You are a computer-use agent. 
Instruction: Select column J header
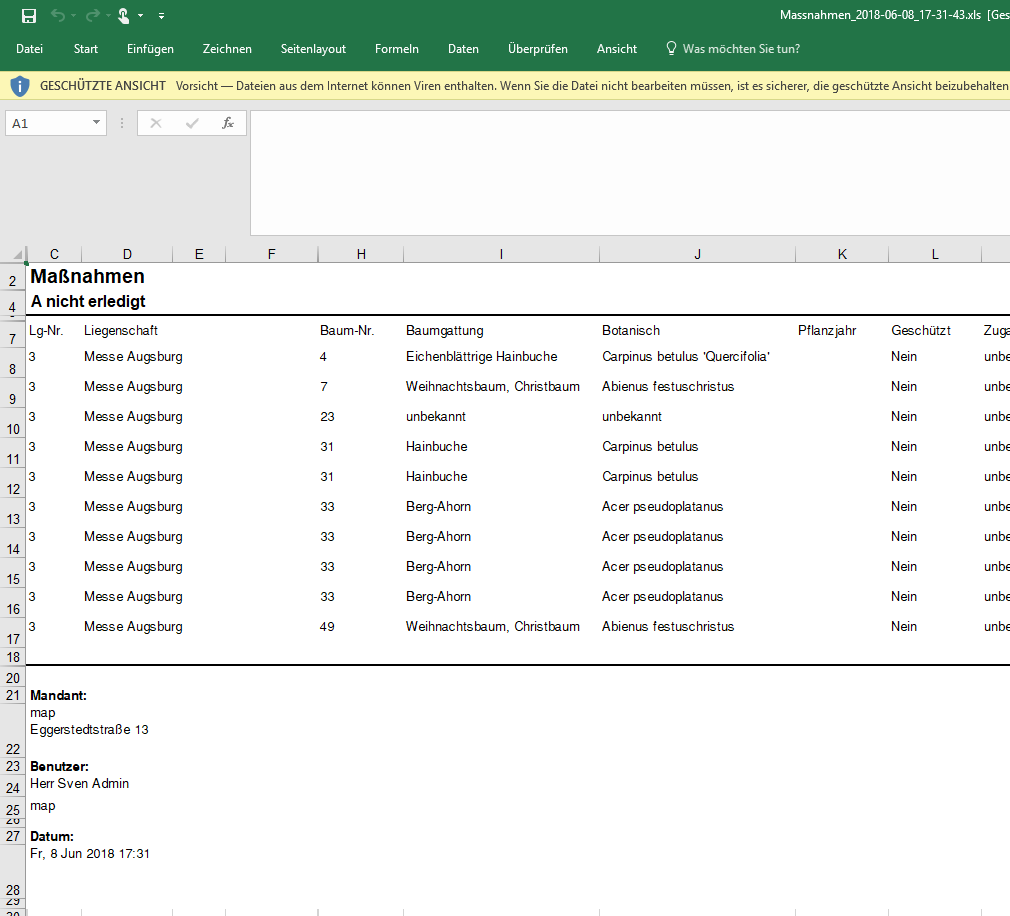(x=697, y=254)
